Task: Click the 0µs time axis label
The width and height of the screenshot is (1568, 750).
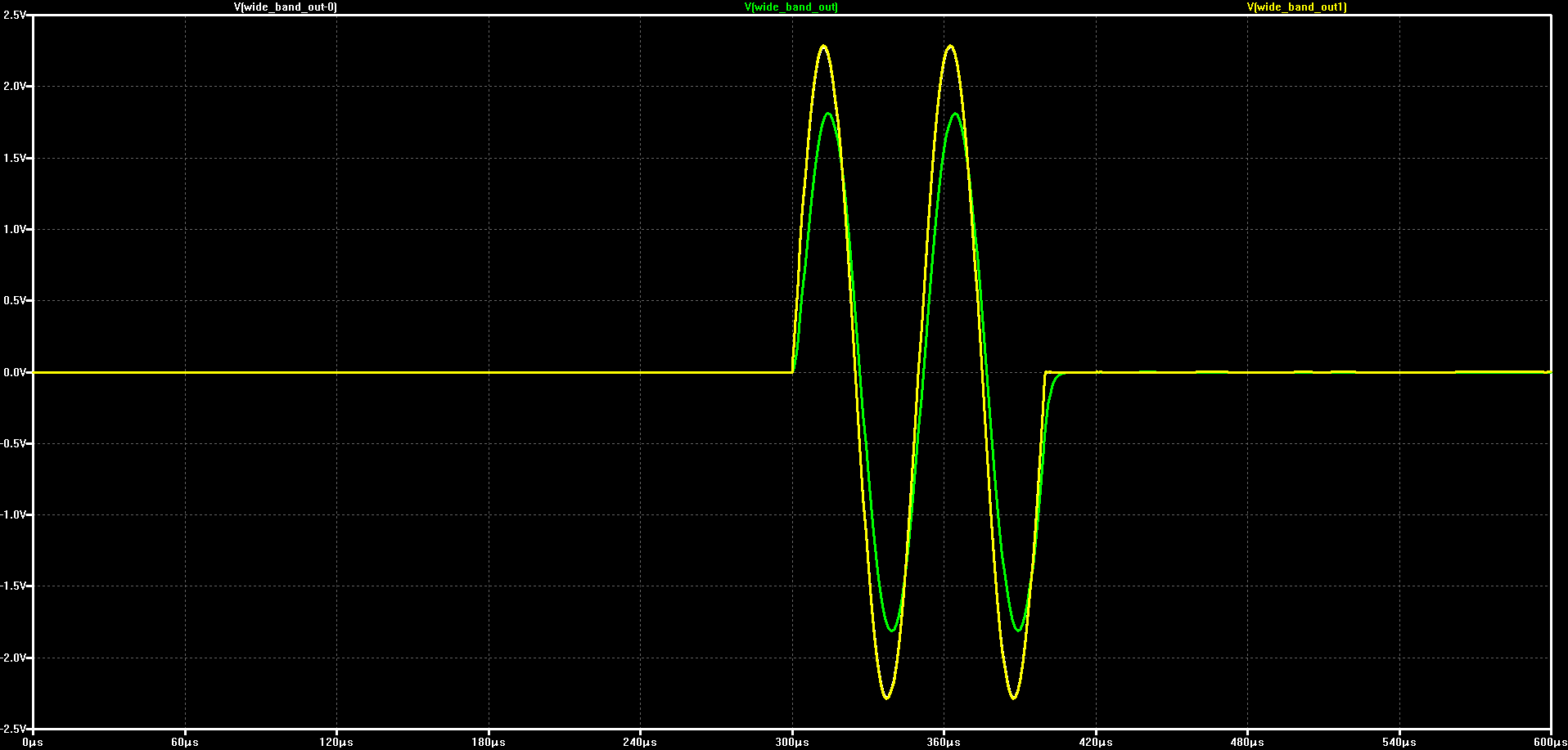Action: coord(33,743)
